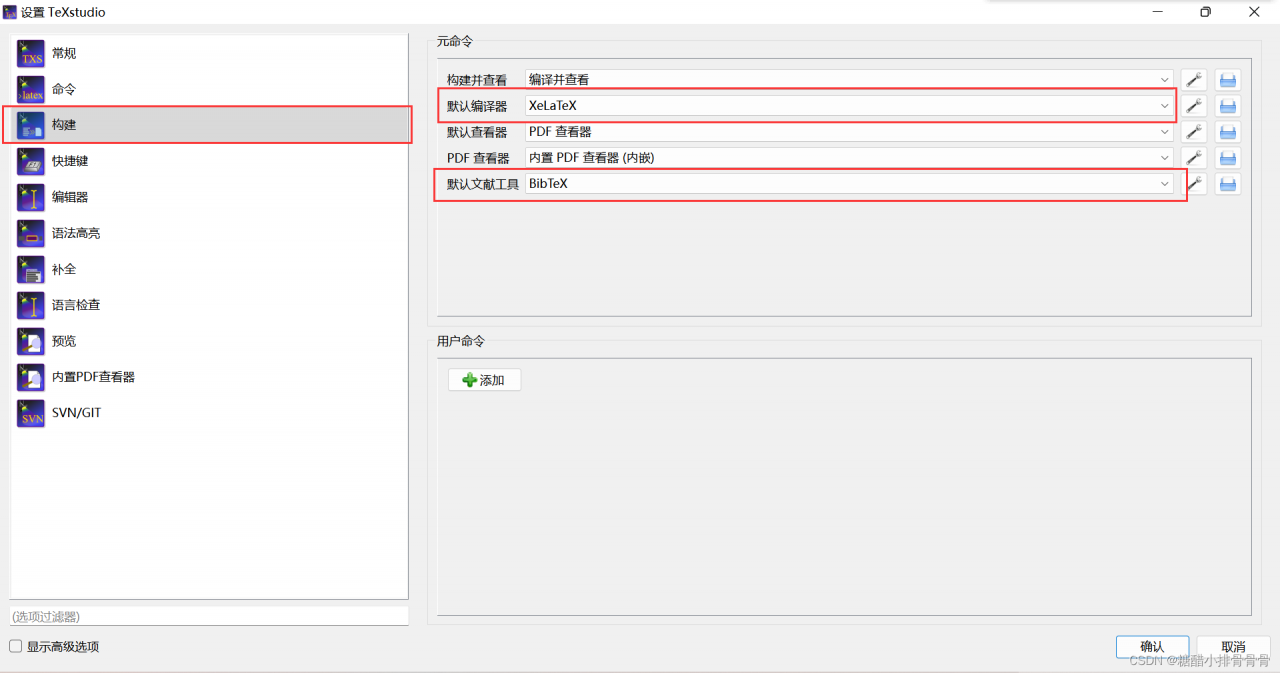This screenshot has height=673, width=1280.
Task: Open the 内置PDF查看器 icon
Action: pos(31,377)
